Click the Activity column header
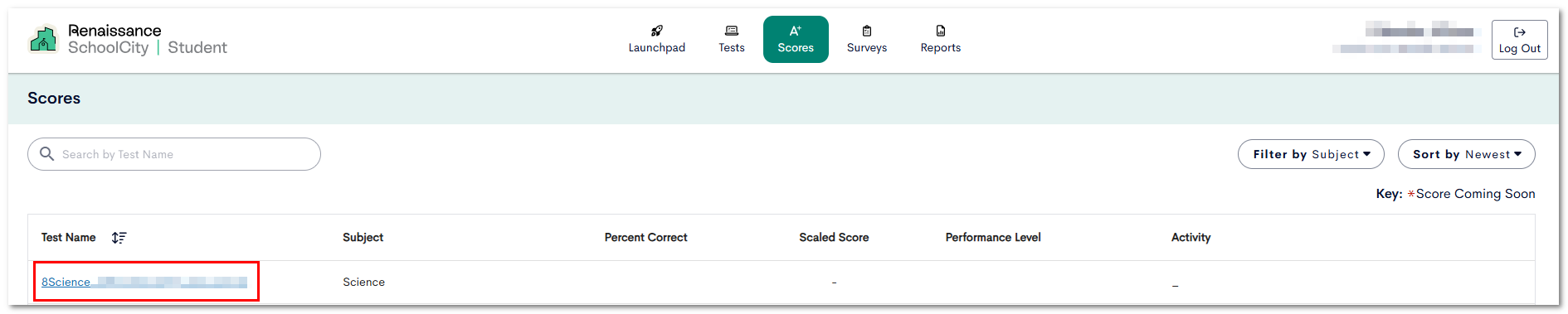 point(1191,238)
